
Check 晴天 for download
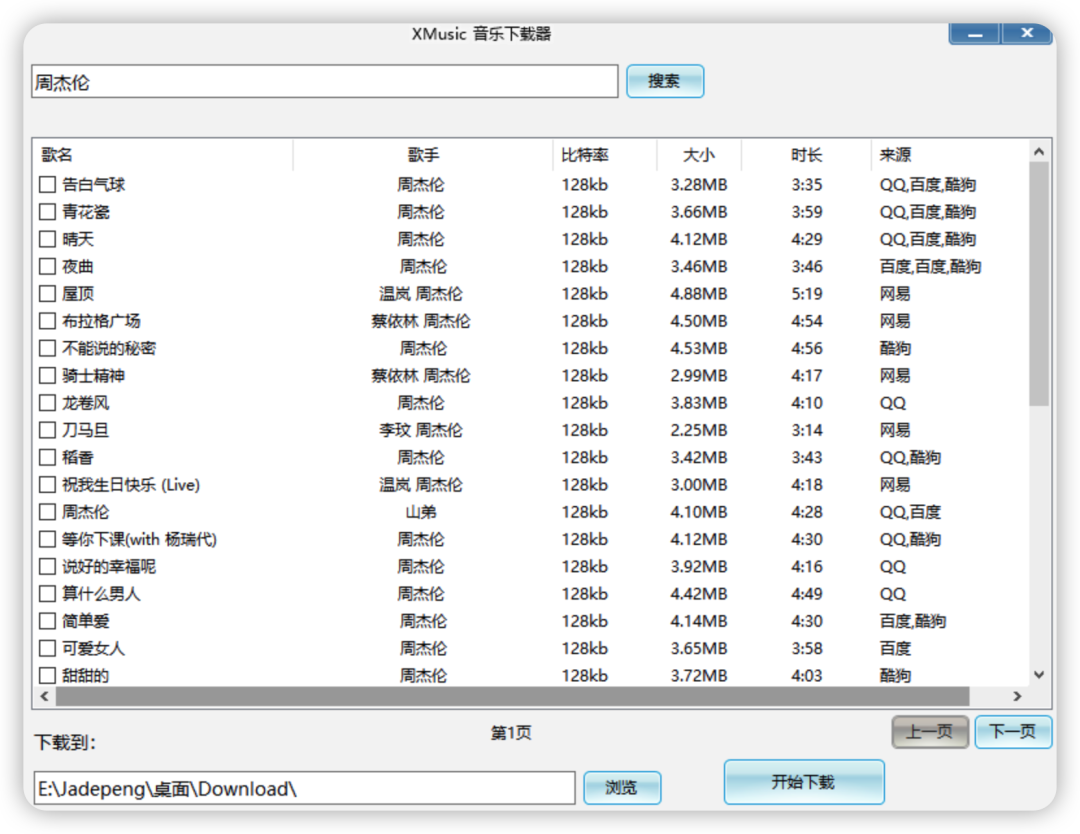click(46, 239)
